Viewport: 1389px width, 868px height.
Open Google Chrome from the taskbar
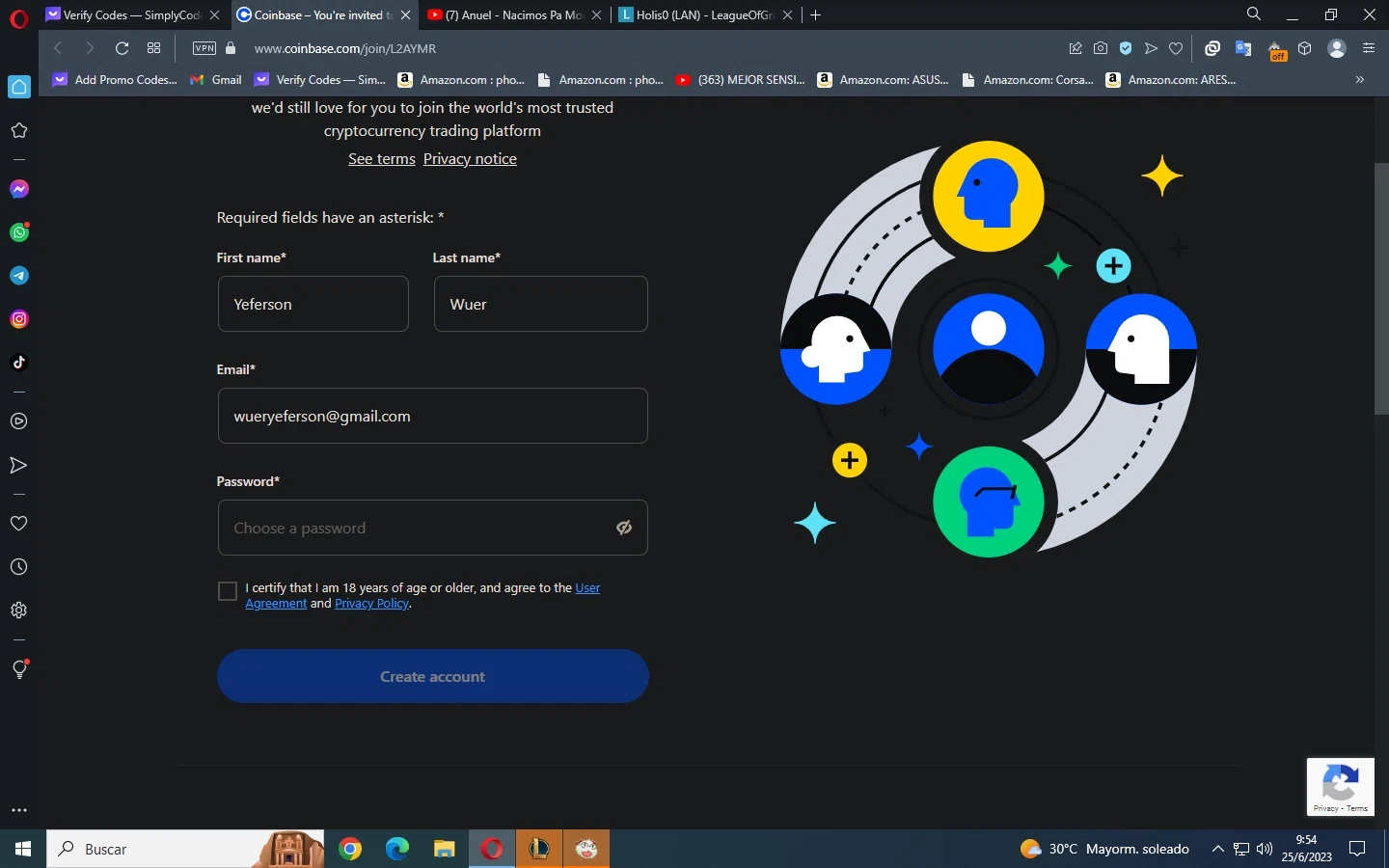point(350,849)
